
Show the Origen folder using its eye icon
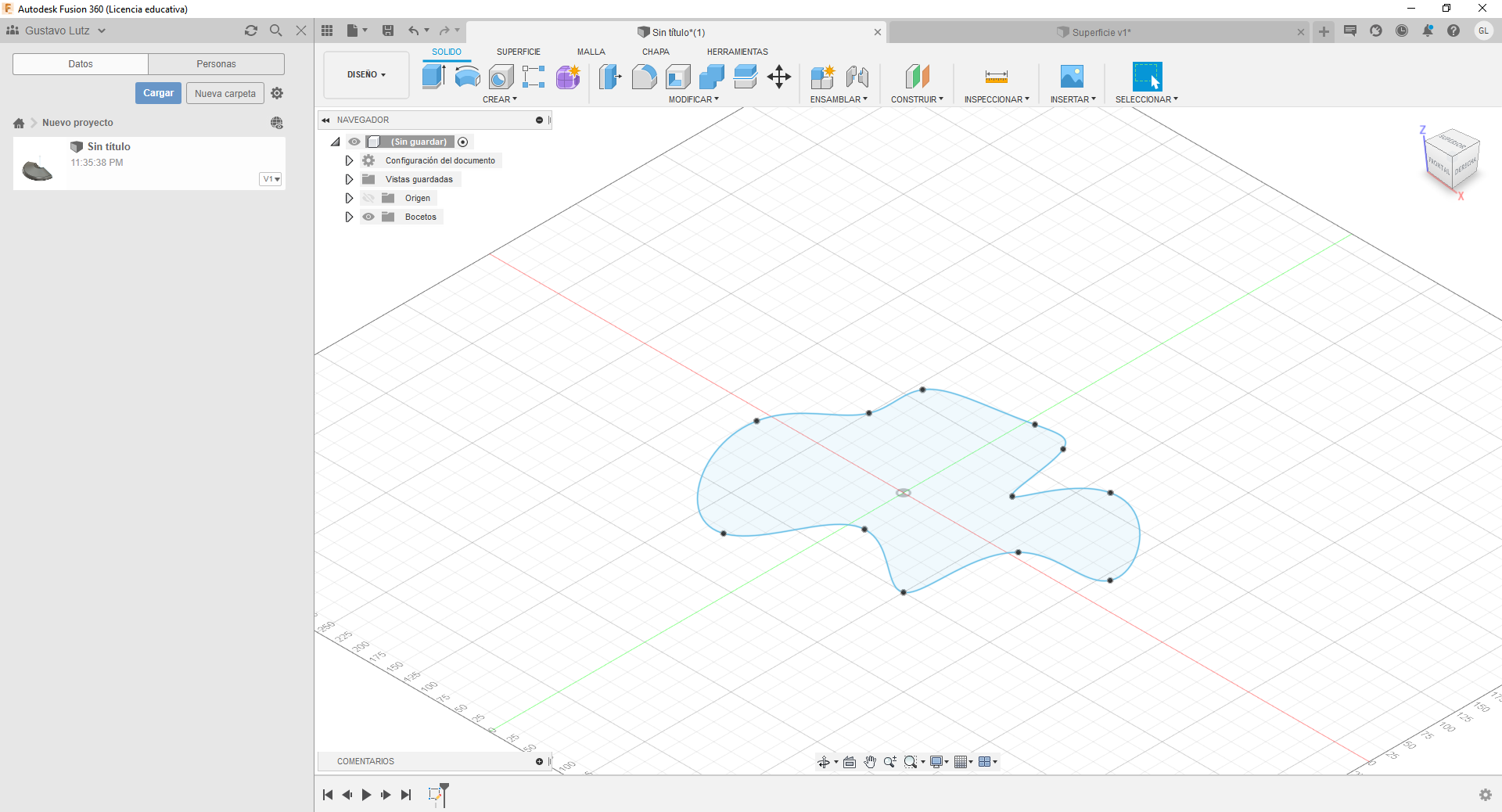[368, 198]
